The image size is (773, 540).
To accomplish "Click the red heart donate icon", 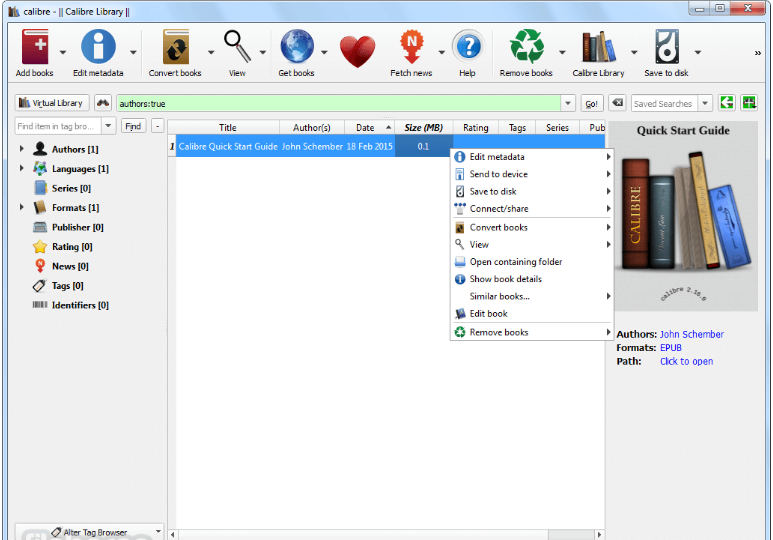I will pyautogui.click(x=357, y=51).
